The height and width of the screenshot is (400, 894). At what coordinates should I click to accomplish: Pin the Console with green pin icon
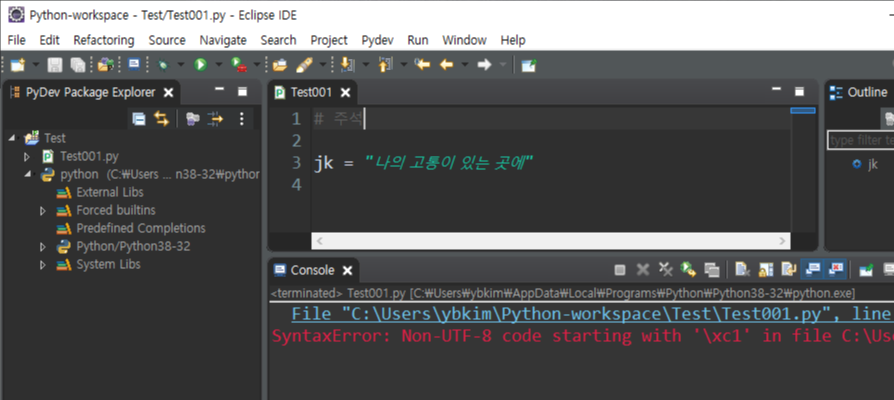point(866,270)
